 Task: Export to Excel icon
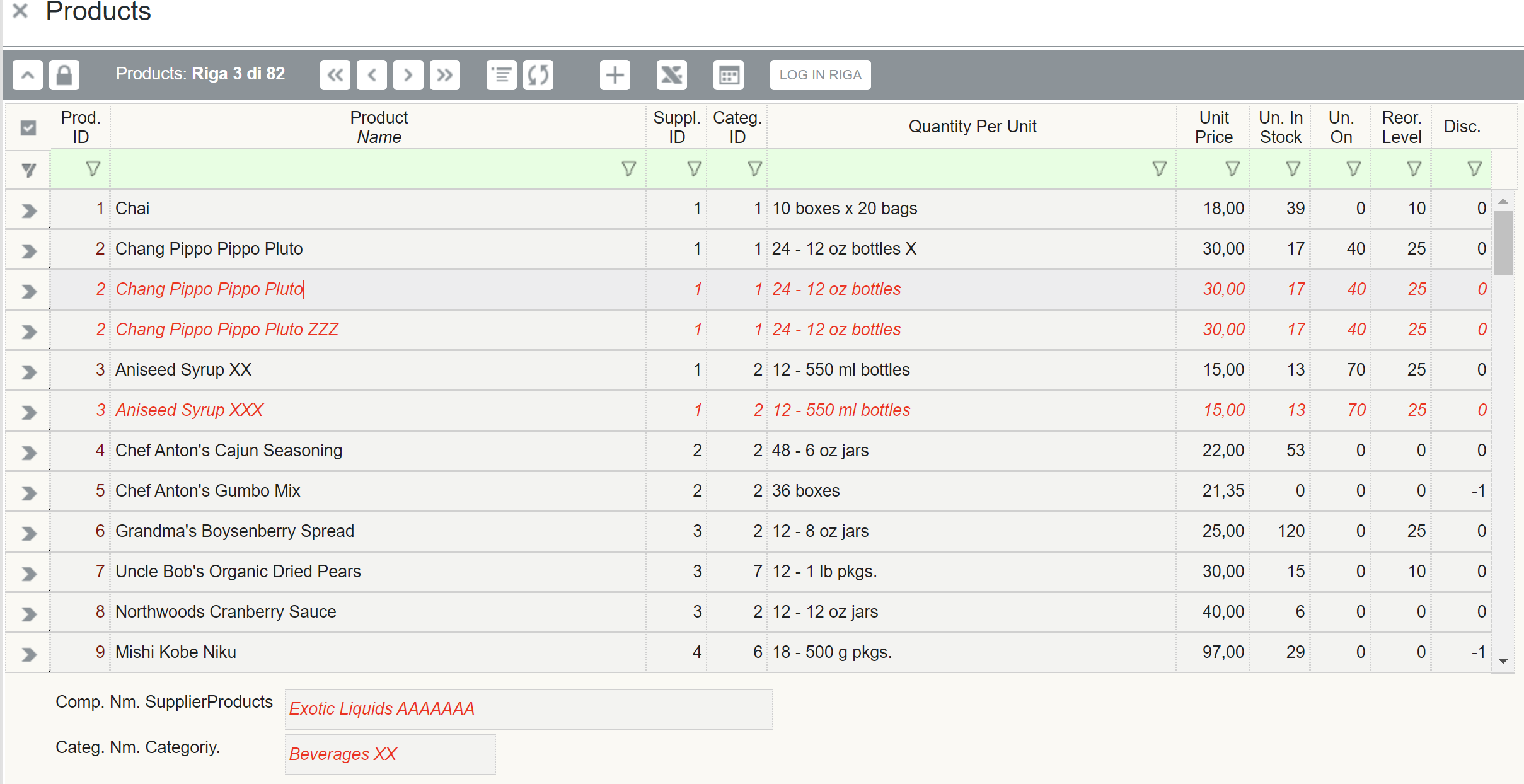tap(671, 75)
